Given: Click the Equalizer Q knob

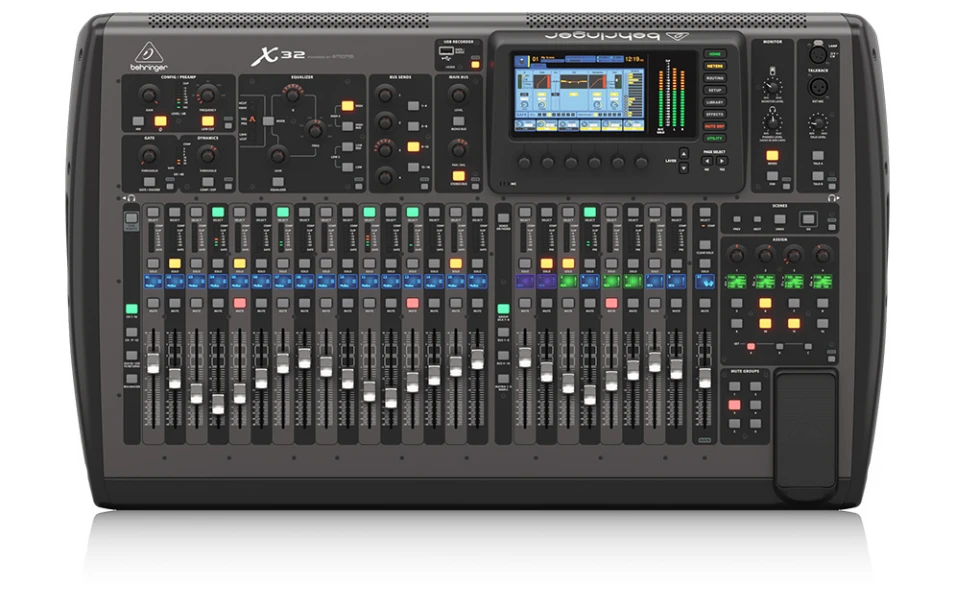Looking at the screenshot, I should 293,94.
